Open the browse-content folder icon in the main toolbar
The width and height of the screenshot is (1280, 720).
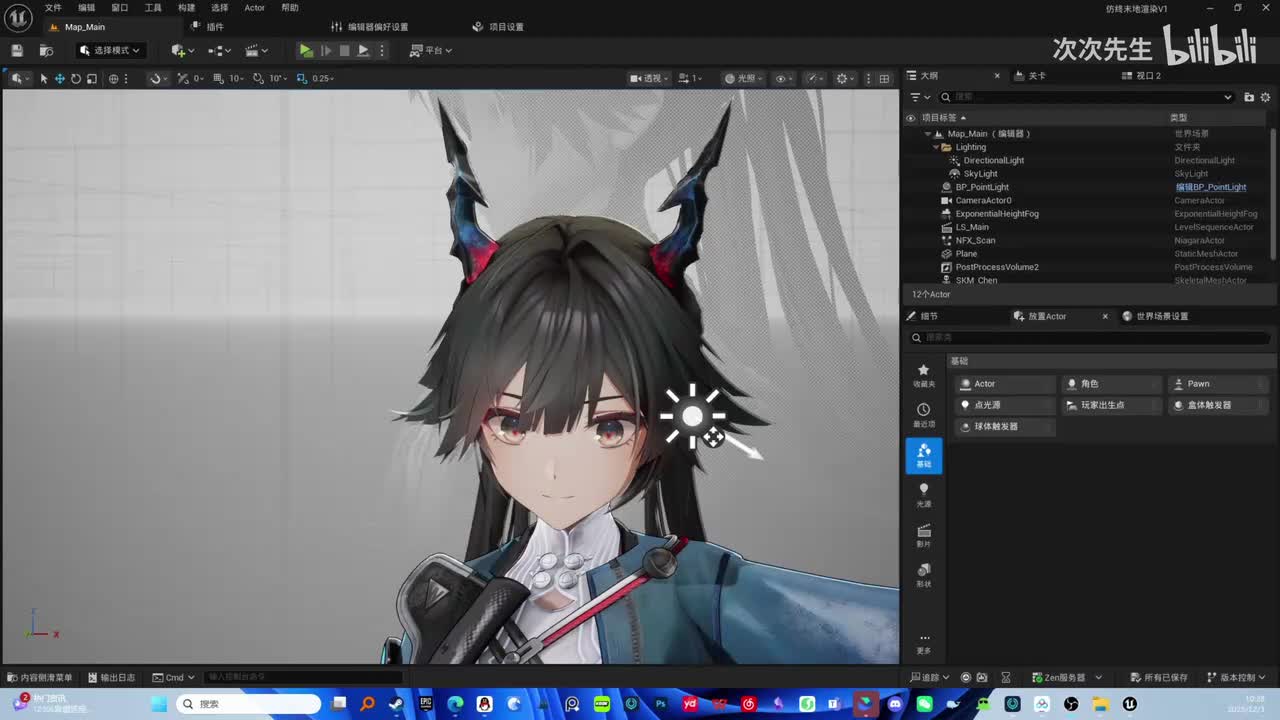46,50
